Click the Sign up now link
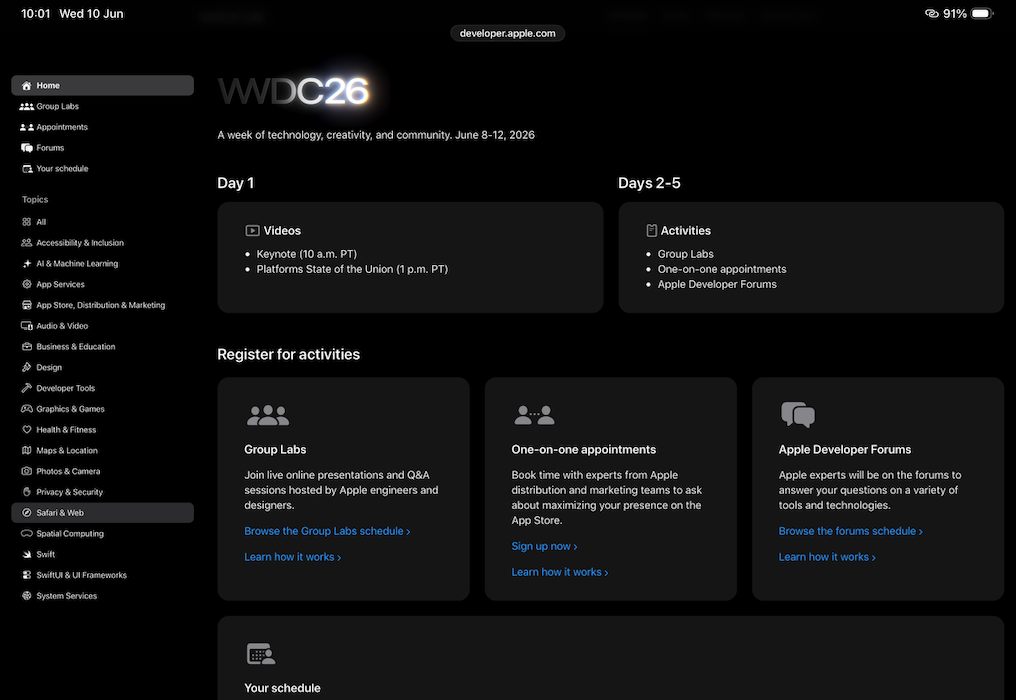 tap(544, 546)
